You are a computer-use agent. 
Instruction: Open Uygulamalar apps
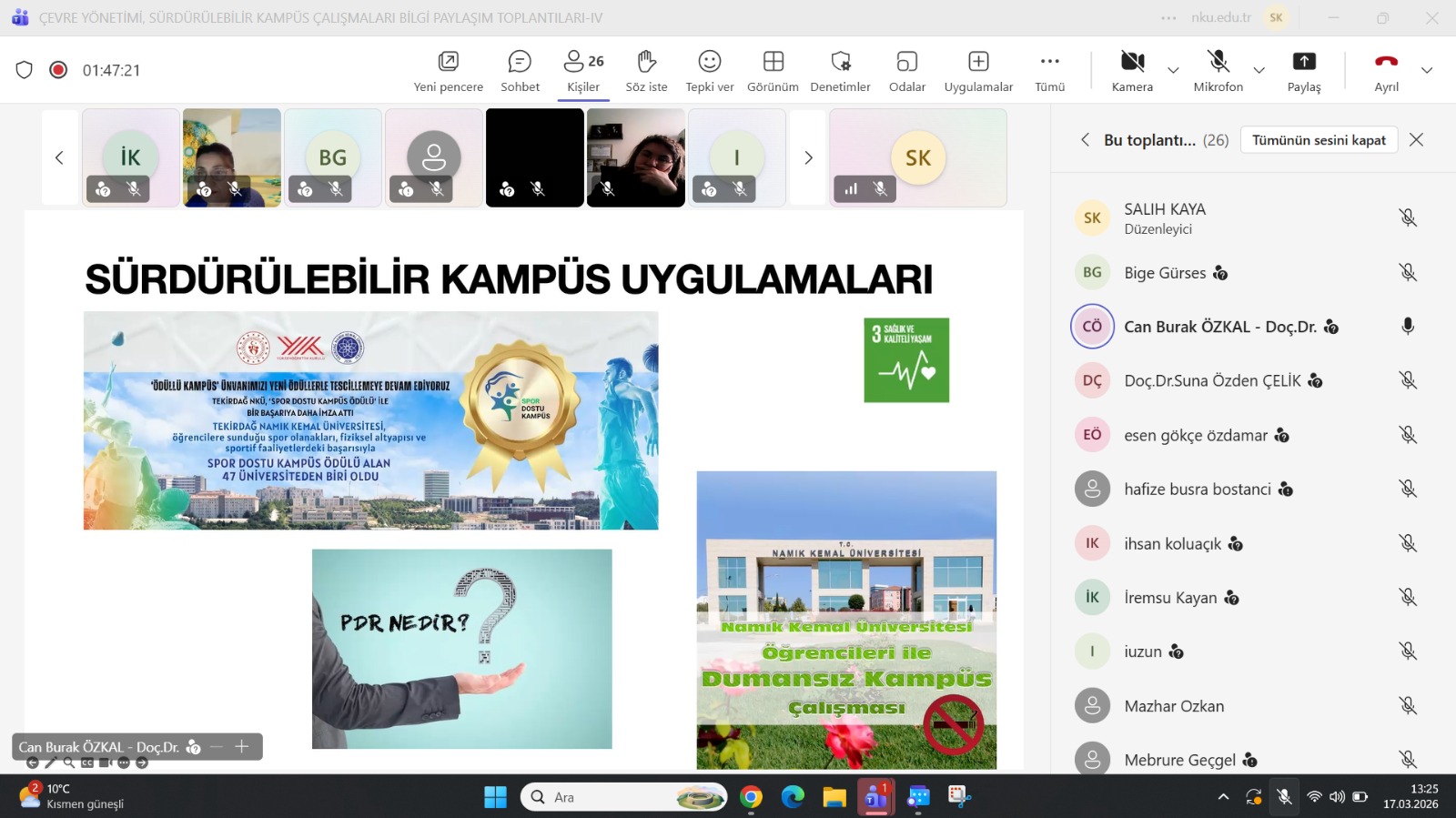[x=978, y=71]
